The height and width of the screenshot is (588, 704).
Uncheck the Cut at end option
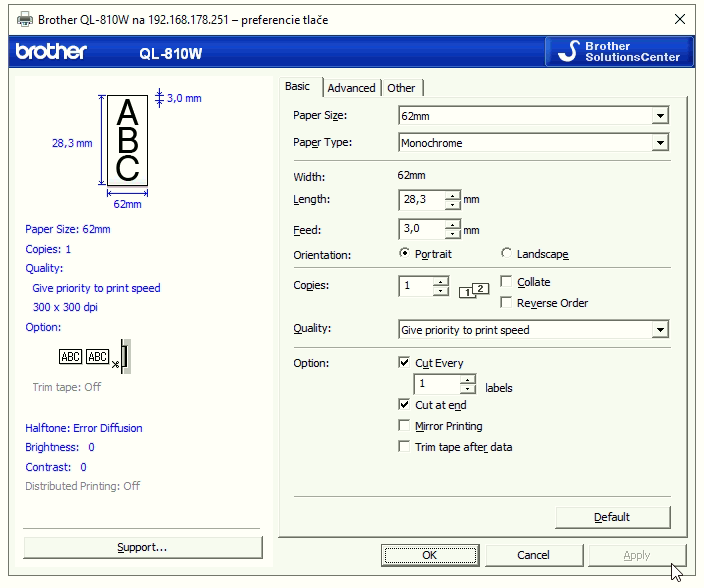pyautogui.click(x=404, y=404)
